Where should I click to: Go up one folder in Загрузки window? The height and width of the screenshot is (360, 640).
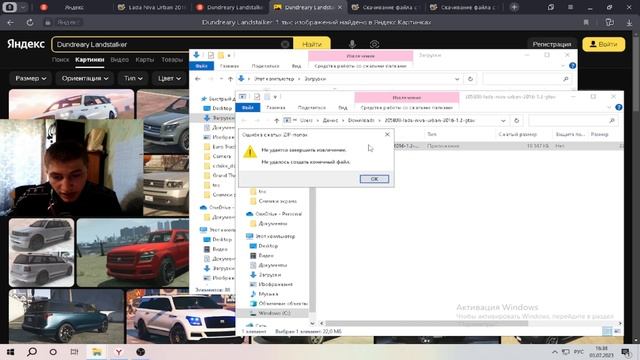230,79
